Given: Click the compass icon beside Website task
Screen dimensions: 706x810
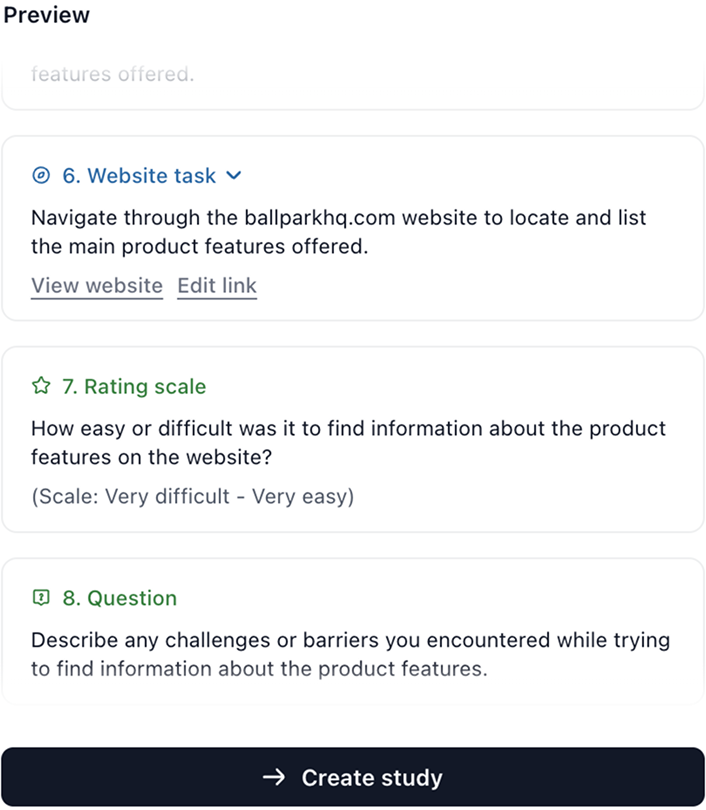Looking at the screenshot, I should [x=41, y=176].
